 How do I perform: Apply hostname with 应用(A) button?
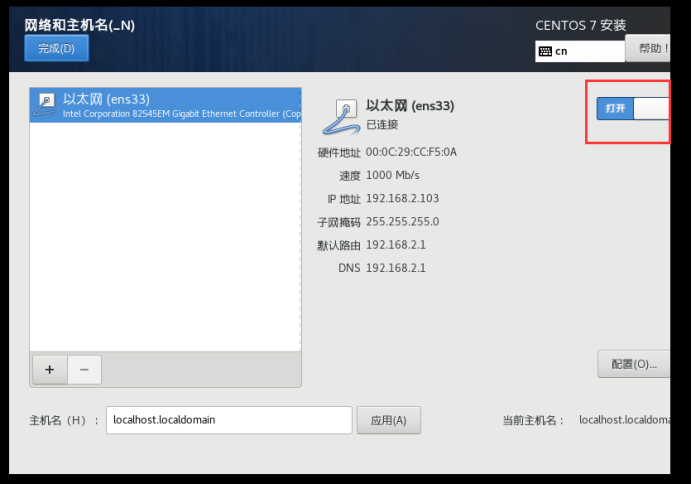point(388,420)
